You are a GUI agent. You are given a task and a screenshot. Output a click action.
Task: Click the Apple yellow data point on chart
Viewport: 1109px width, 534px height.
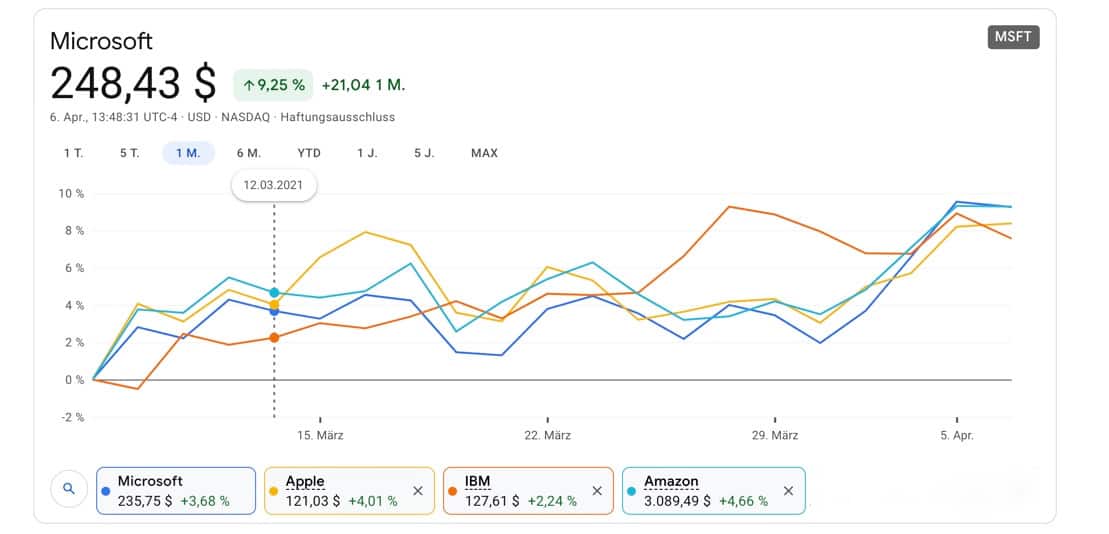tap(274, 305)
